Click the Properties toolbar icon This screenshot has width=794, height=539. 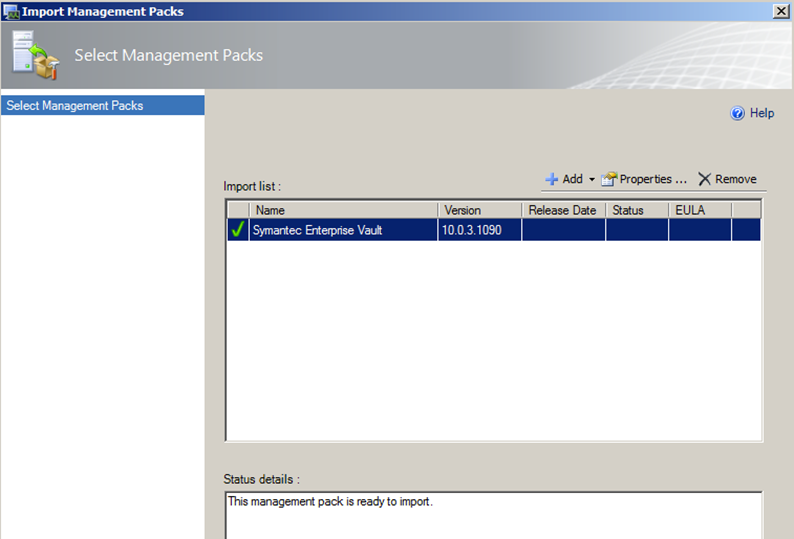tap(609, 179)
